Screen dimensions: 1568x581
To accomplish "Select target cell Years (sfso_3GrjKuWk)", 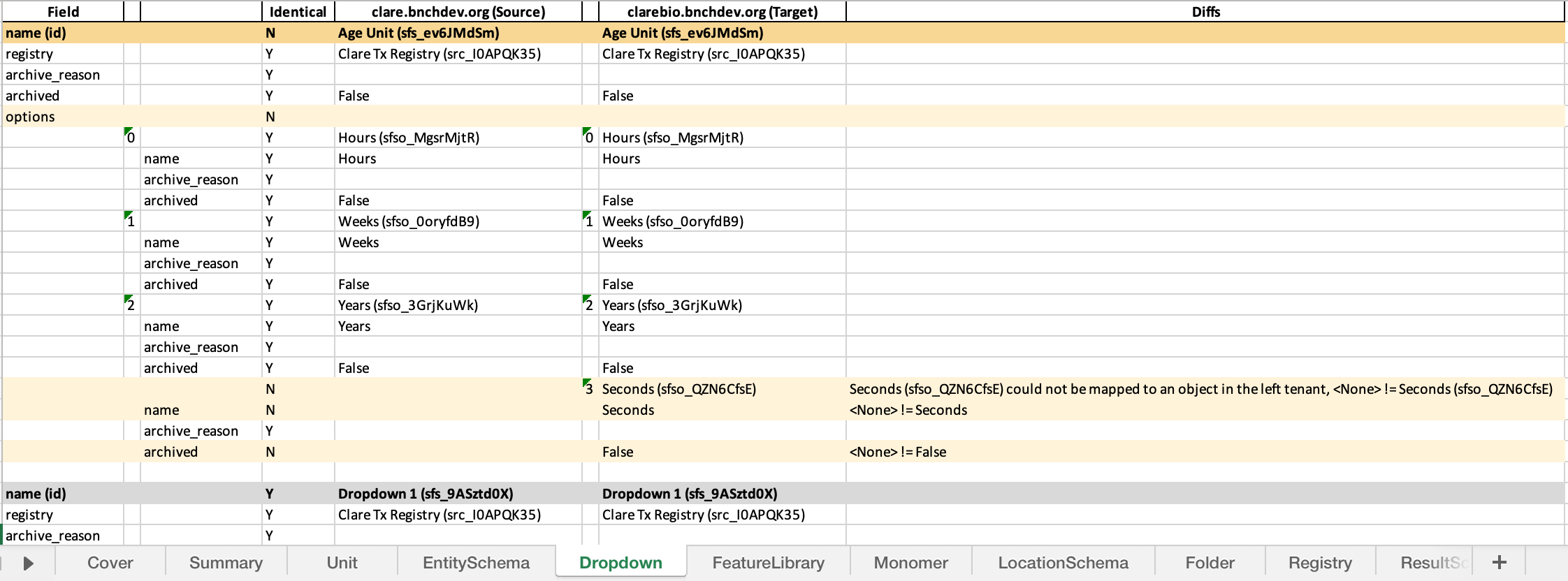I will 722,305.
